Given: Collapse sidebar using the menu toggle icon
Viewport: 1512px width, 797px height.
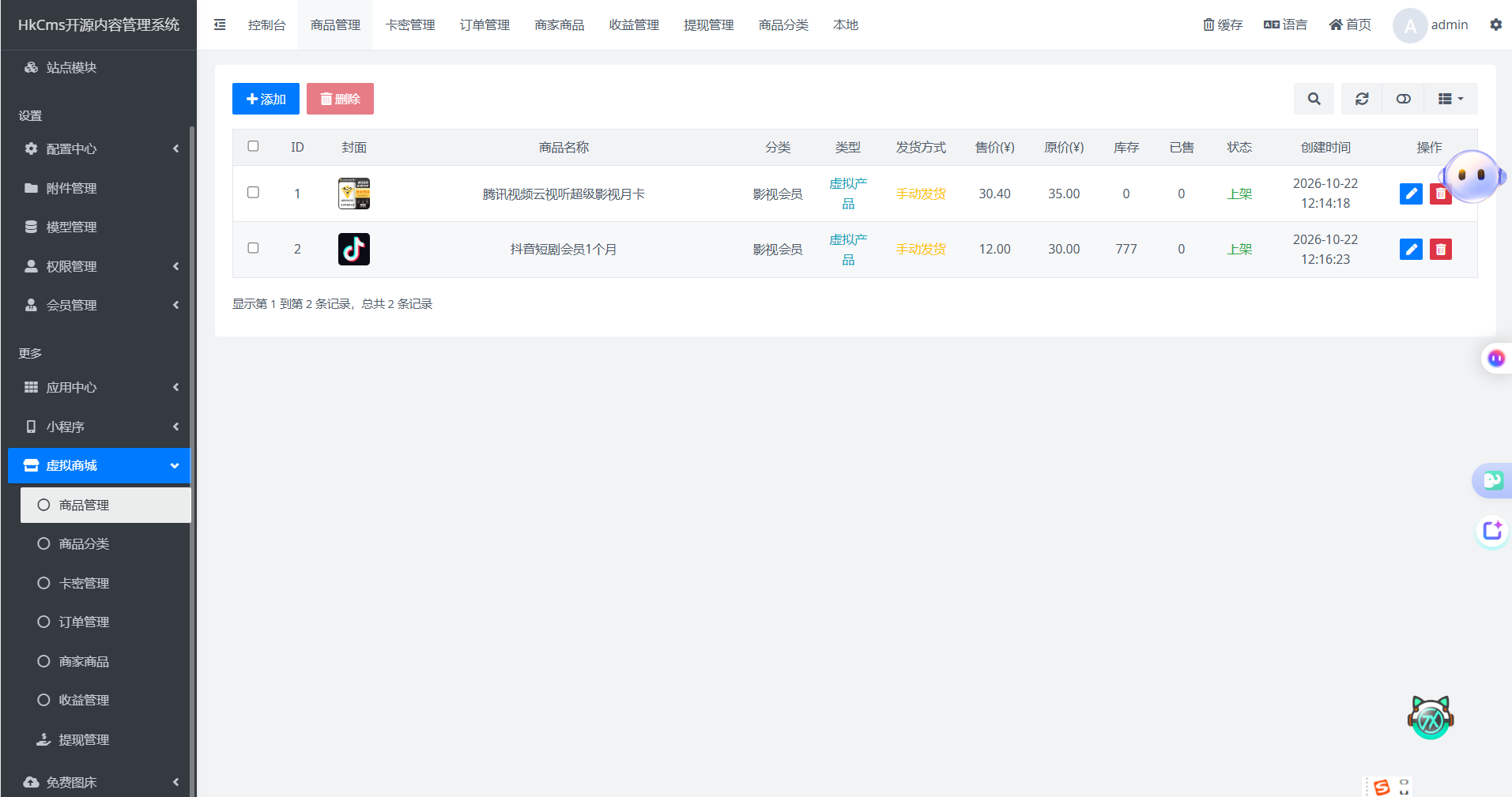Looking at the screenshot, I should (x=220, y=24).
